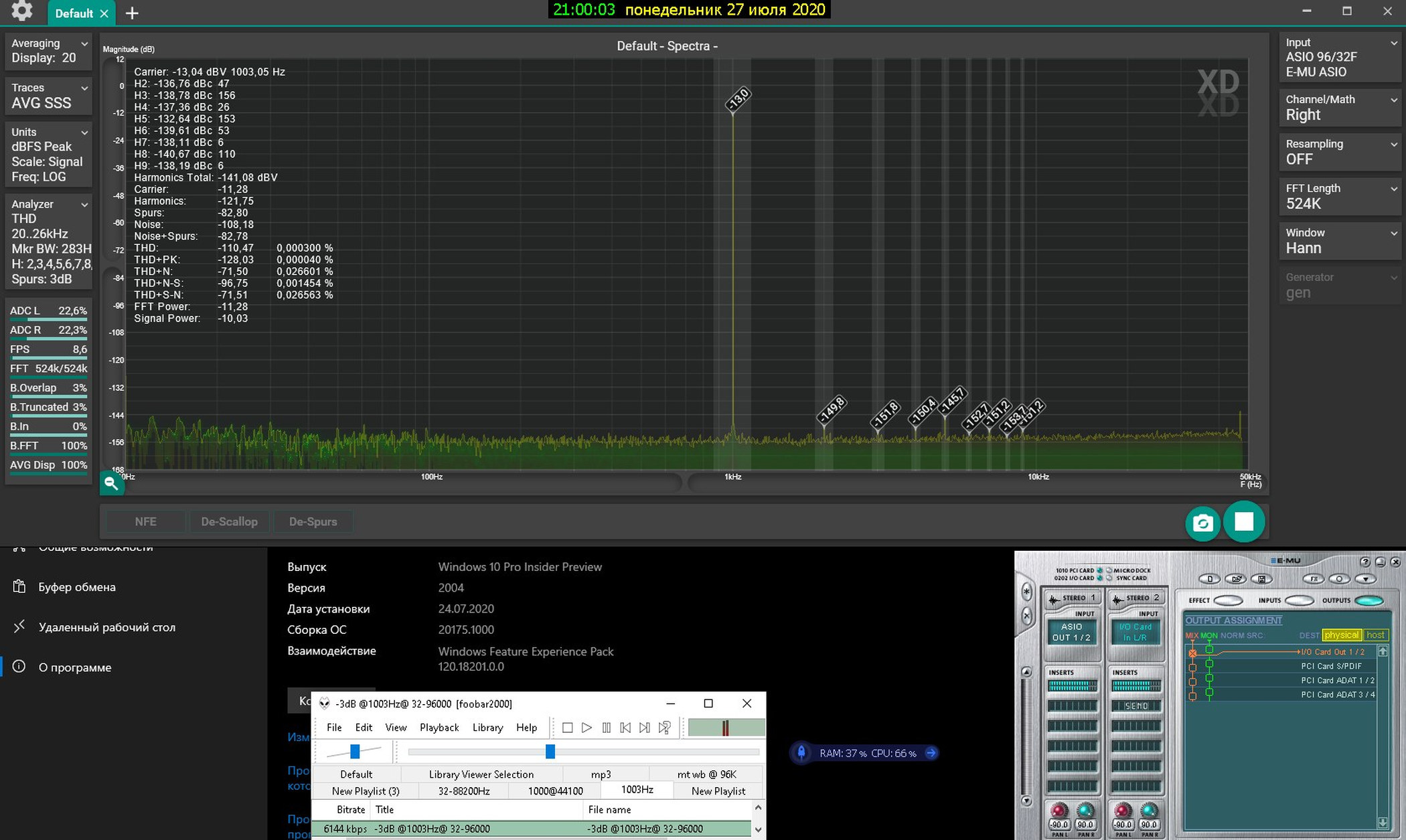Open the Resampling dropdown

pos(1340,152)
